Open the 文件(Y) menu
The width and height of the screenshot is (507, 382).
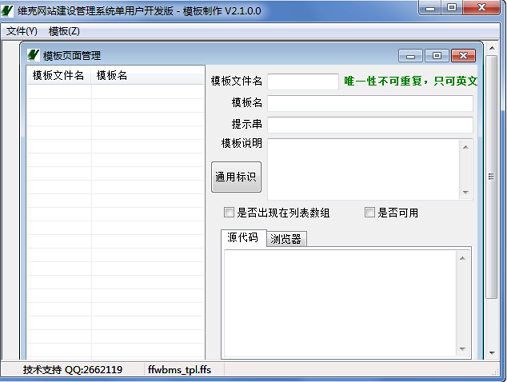pos(22,31)
